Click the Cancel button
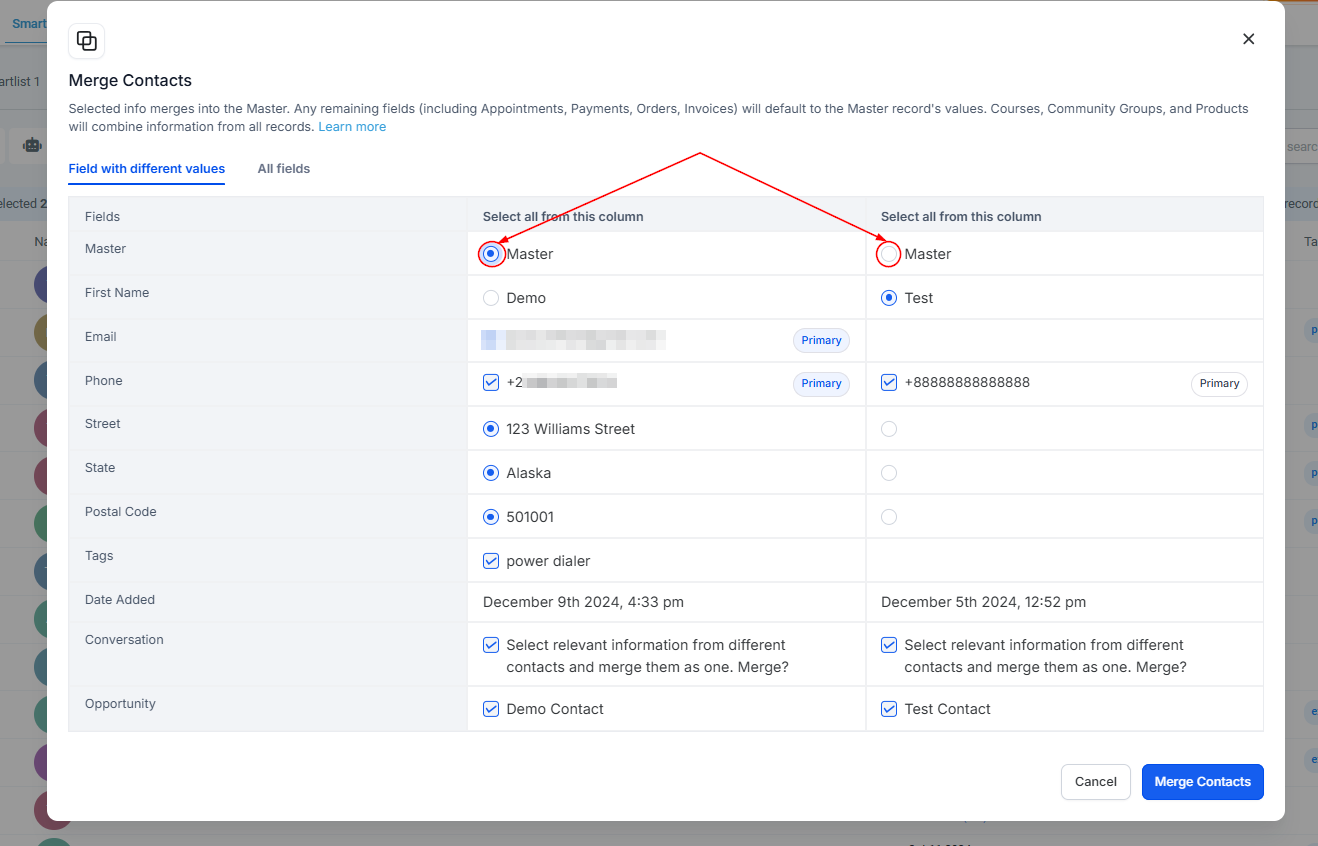This screenshot has width=1318, height=846. [1096, 782]
